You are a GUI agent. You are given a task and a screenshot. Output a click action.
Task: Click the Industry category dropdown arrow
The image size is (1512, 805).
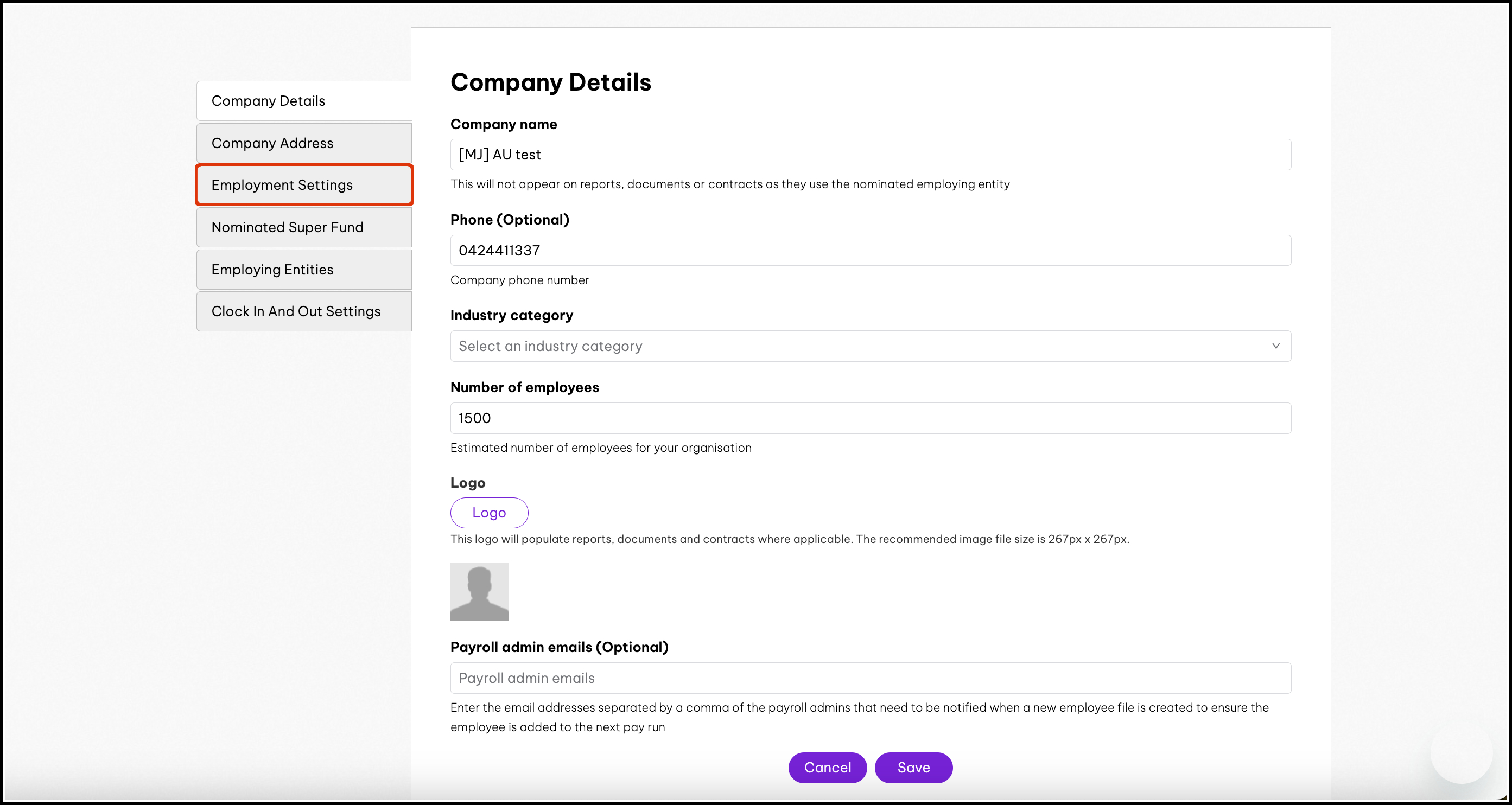coord(1275,346)
